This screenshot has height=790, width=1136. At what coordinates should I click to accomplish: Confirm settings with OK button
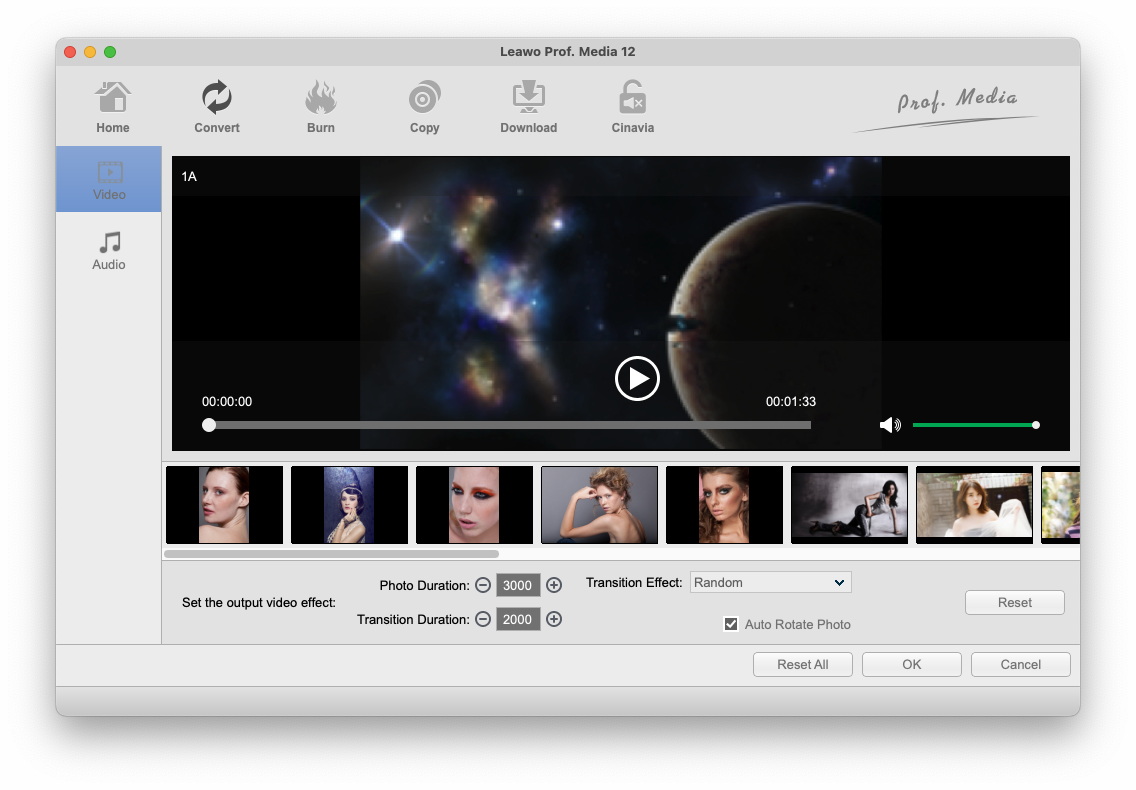[911, 664]
